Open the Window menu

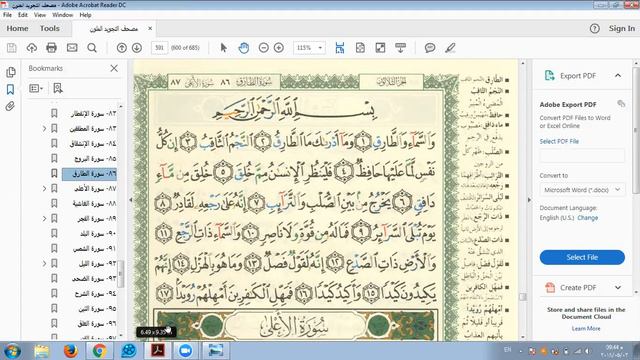point(62,15)
